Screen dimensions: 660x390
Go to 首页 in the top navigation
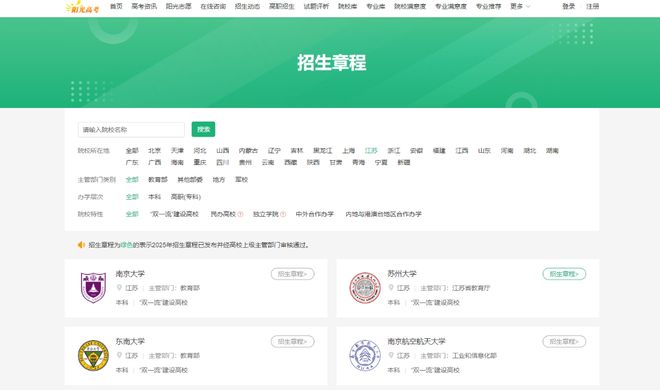pyautogui.click(x=116, y=6)
